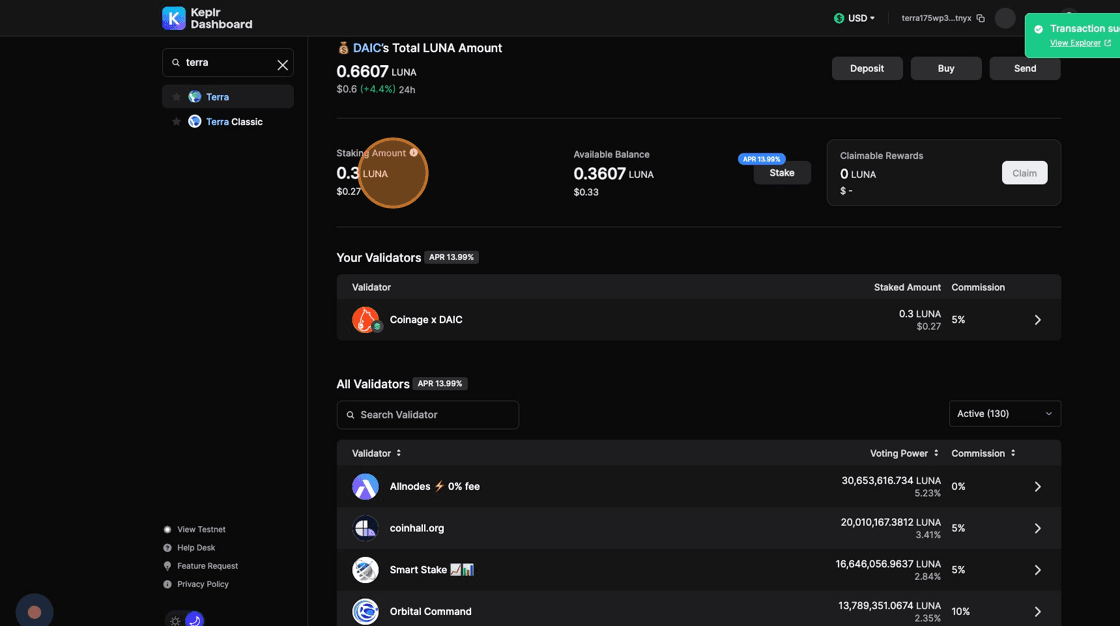Star Terra chain as favorite

[x=177, y=97]
